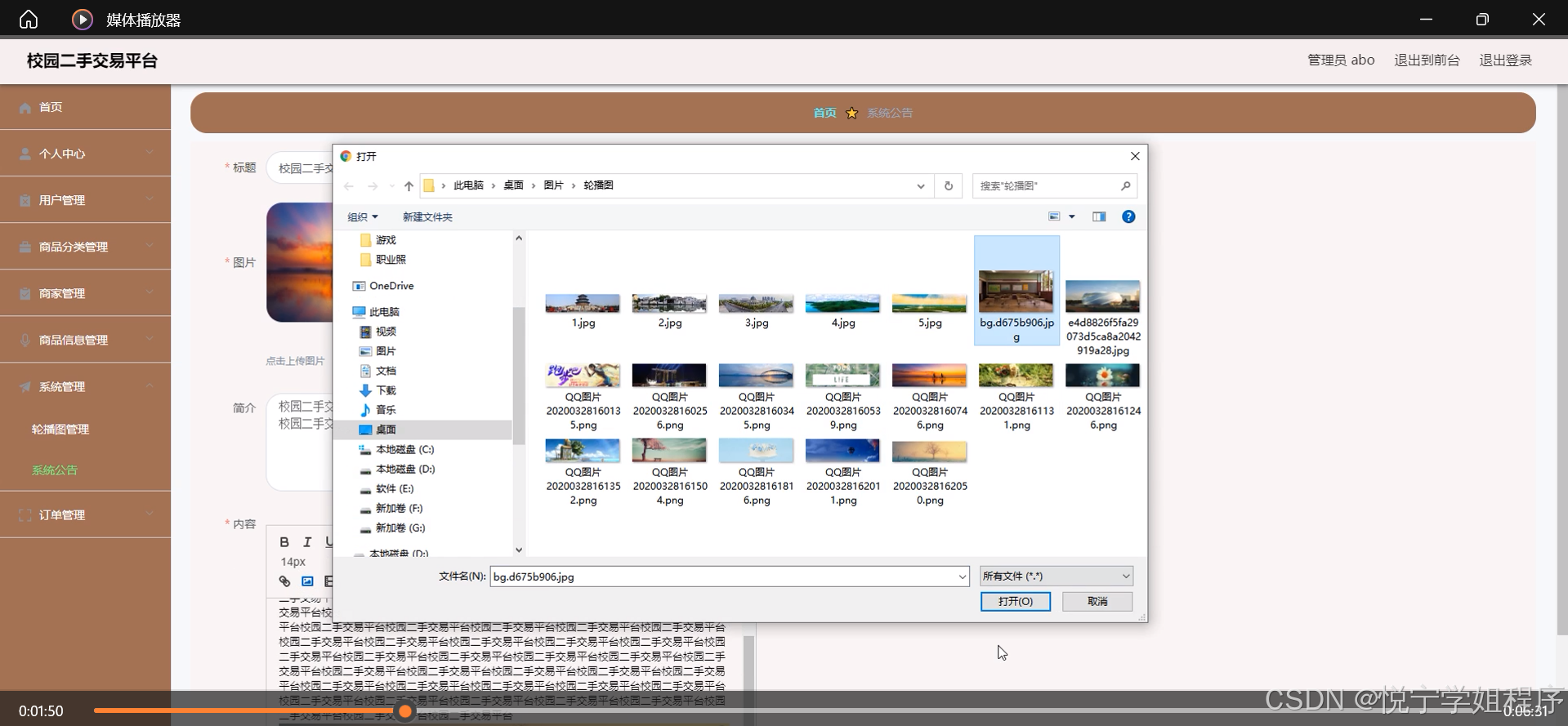This screenshot has height=726, width=1568.
Task: Select 此电脑 in the navigation tree
Action: click(376, 312)
